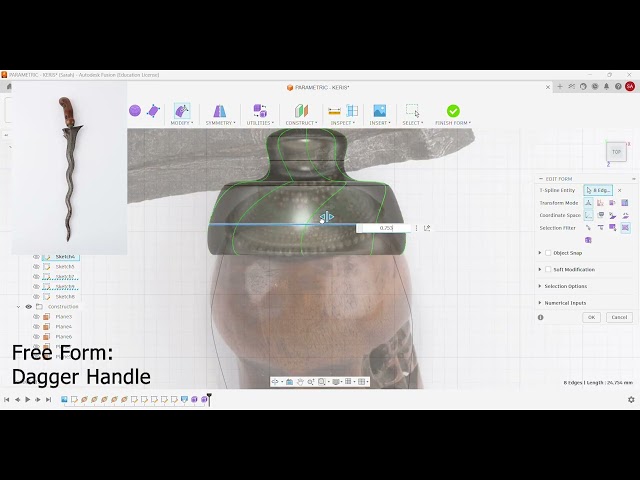Open the help question mark icon
Image resolution: width=640 pixels, height=480 pixels.
pyautogui.click(x=618, y=87)
